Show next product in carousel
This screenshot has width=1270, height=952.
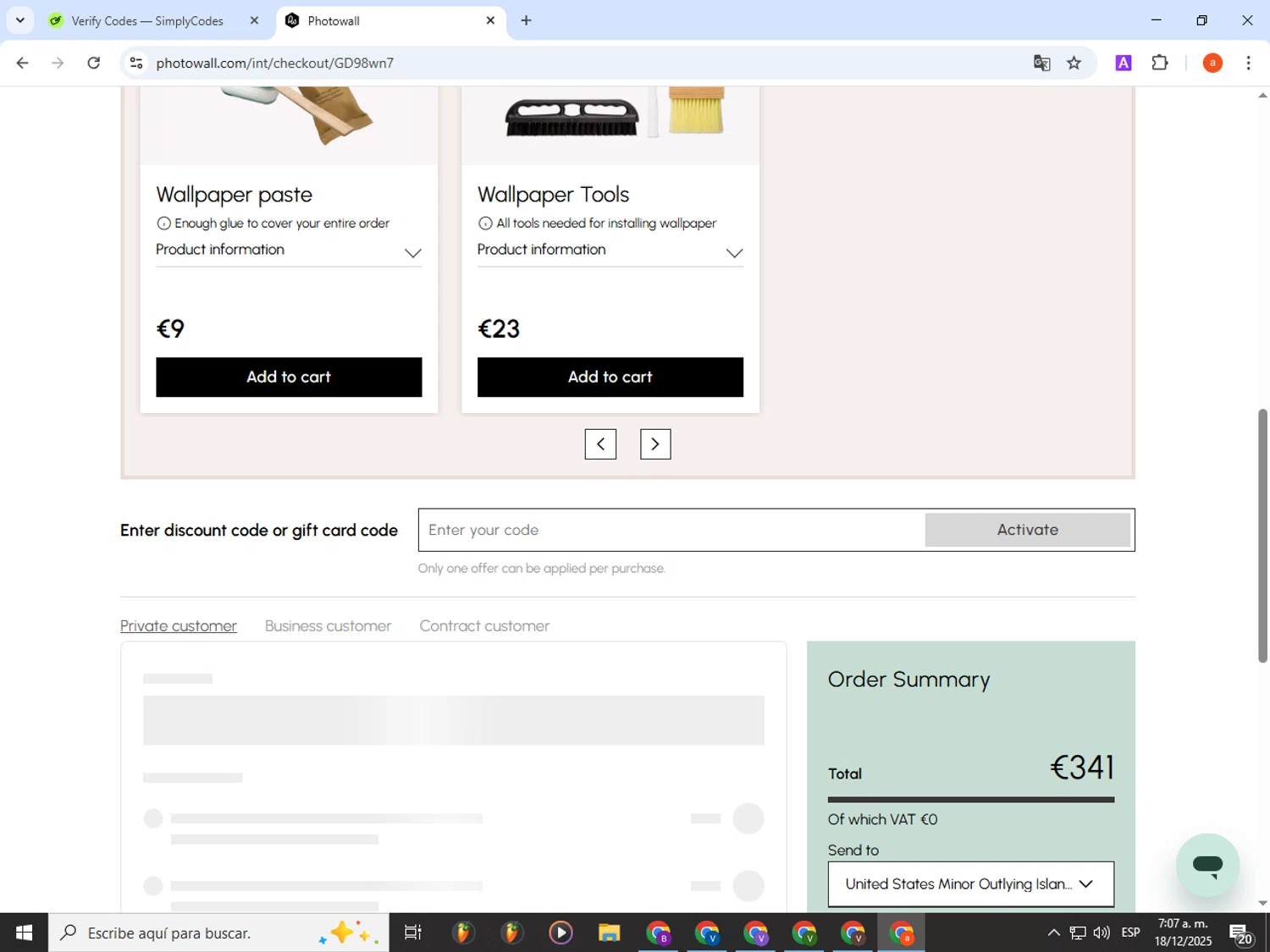(x=655, y=444)
